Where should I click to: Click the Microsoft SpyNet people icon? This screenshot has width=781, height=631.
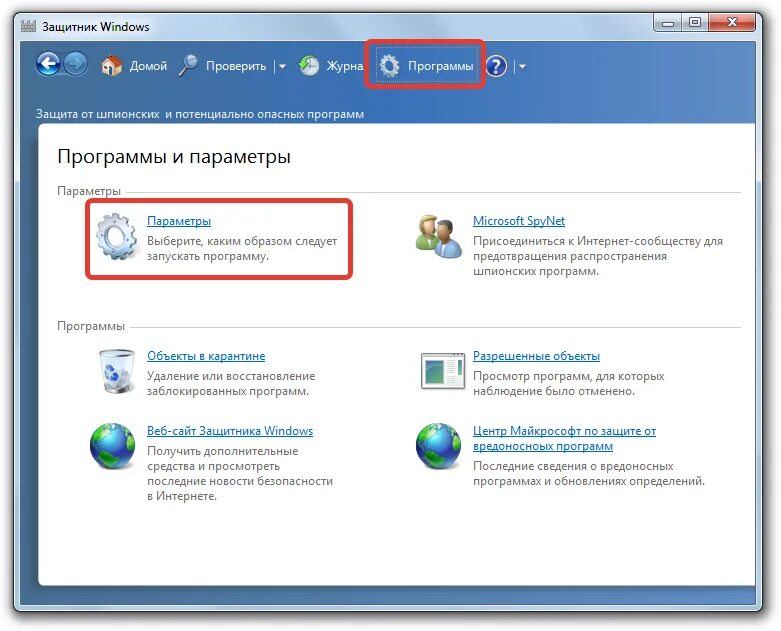438,236
